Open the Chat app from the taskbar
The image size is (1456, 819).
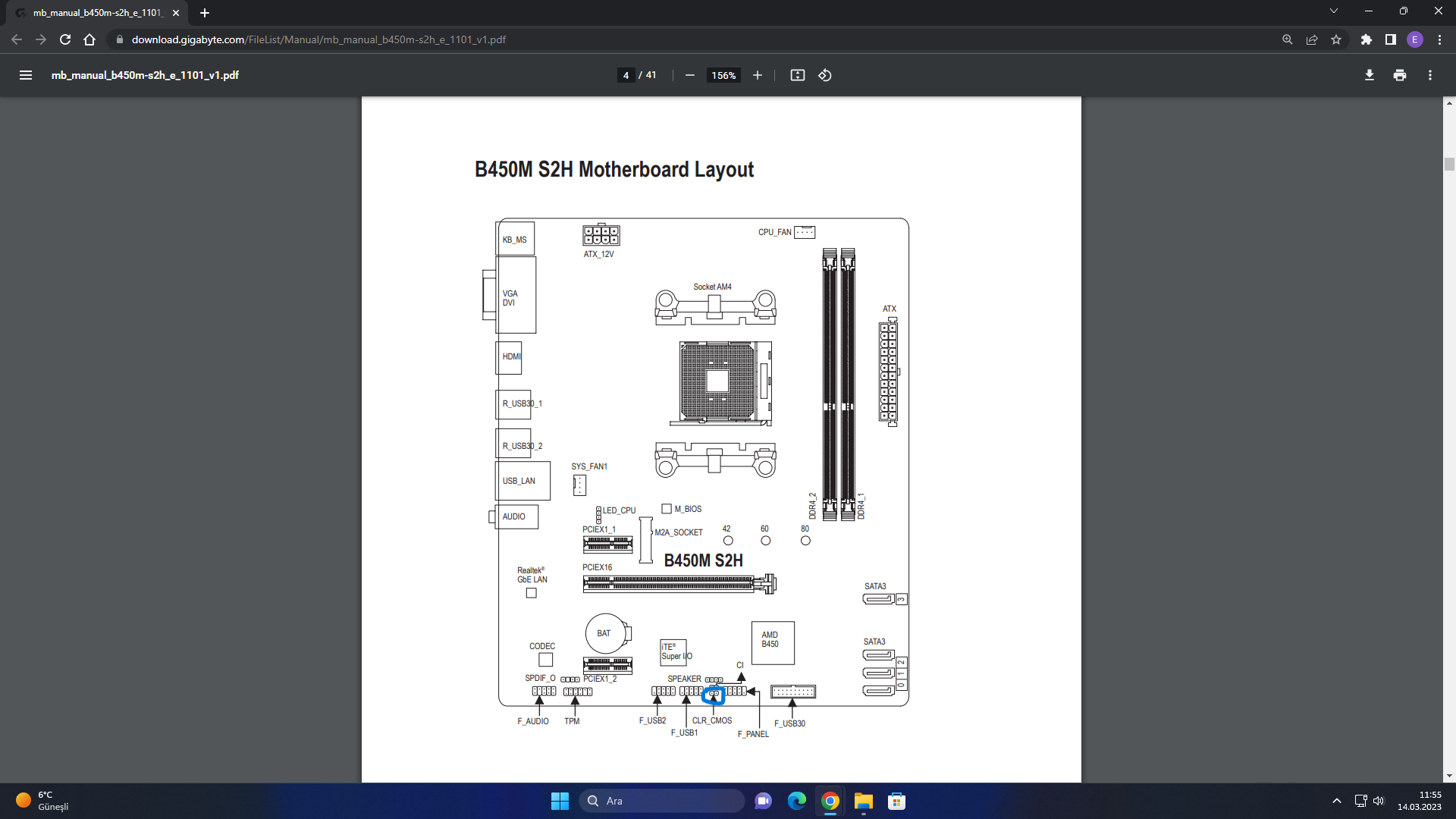pos(763,801)
